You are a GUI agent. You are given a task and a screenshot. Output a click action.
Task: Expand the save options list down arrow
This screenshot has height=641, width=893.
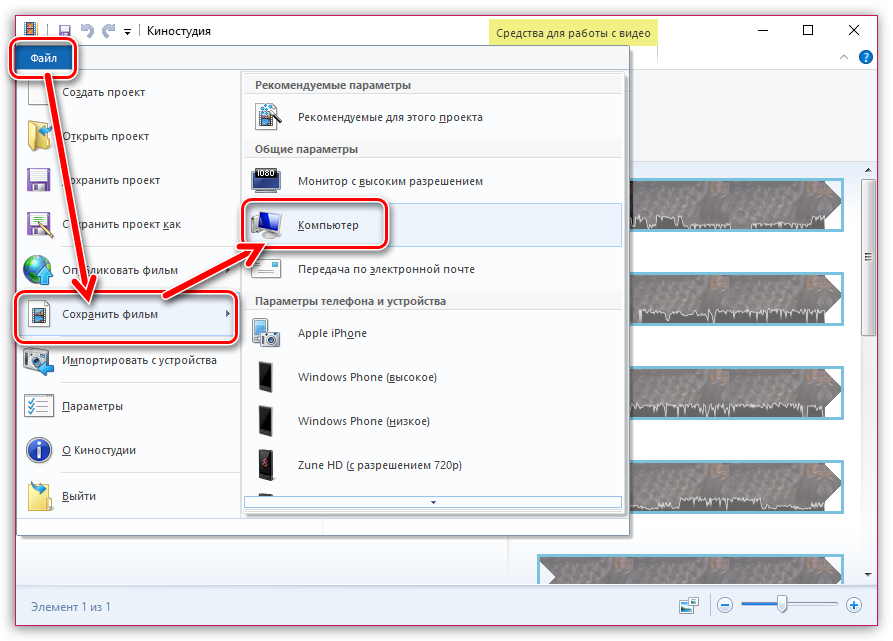433,502
